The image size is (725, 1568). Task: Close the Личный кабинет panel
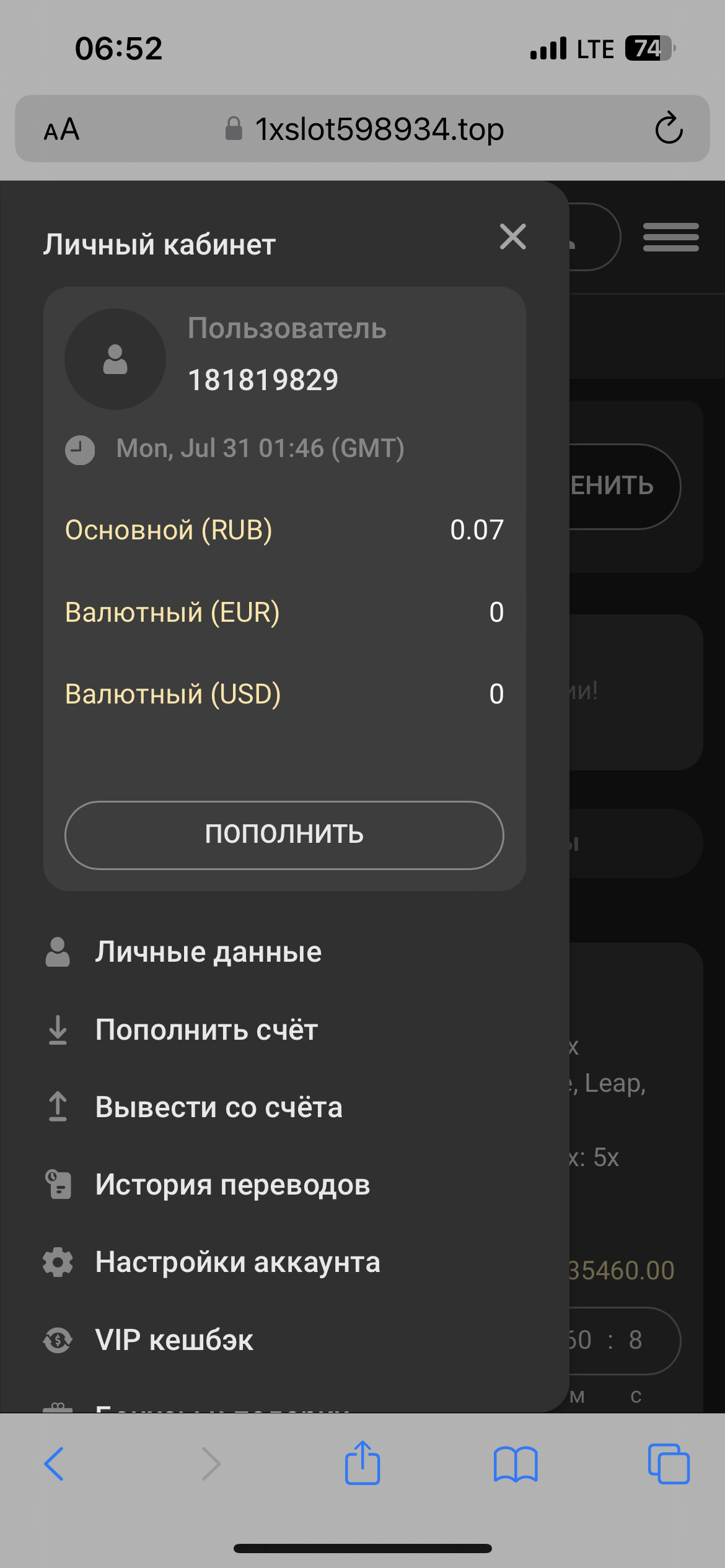(x=513, y=237)
